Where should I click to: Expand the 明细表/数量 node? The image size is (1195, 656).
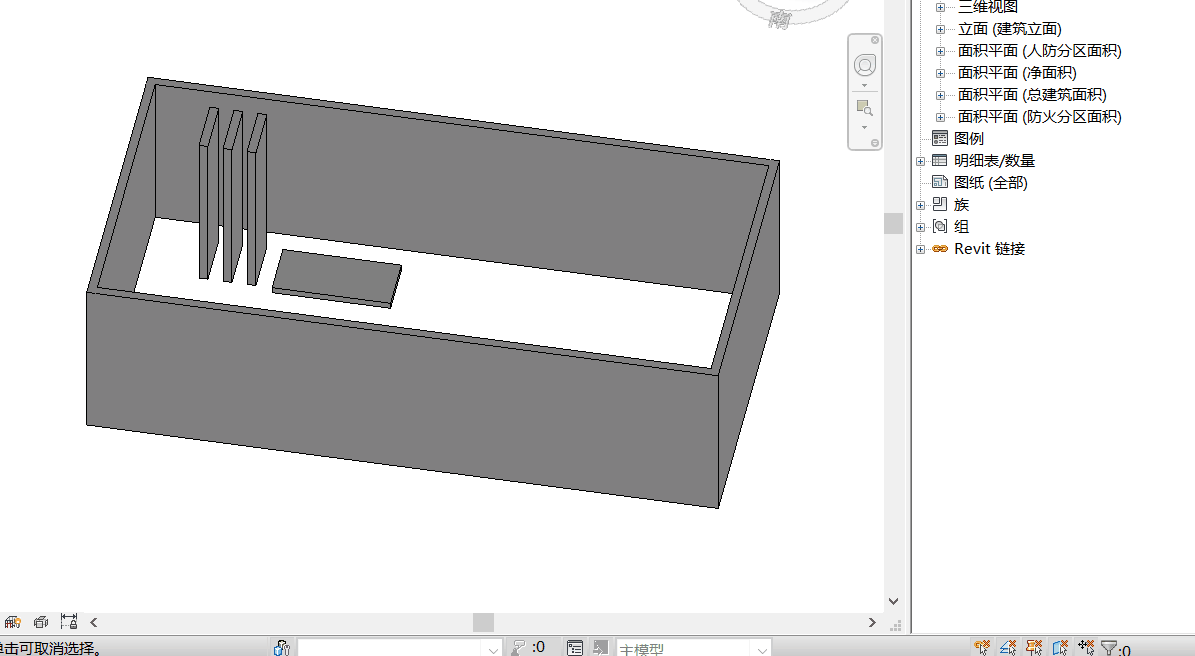tap(921, 161)
